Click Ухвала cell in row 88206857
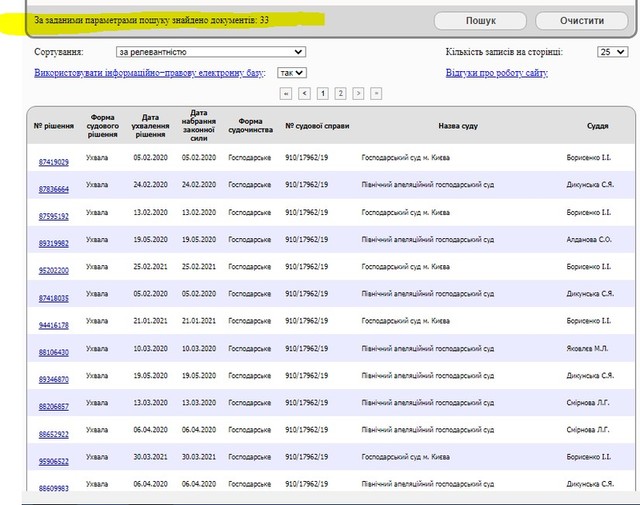Screen dimensions: 640x505 coord(97,403)
